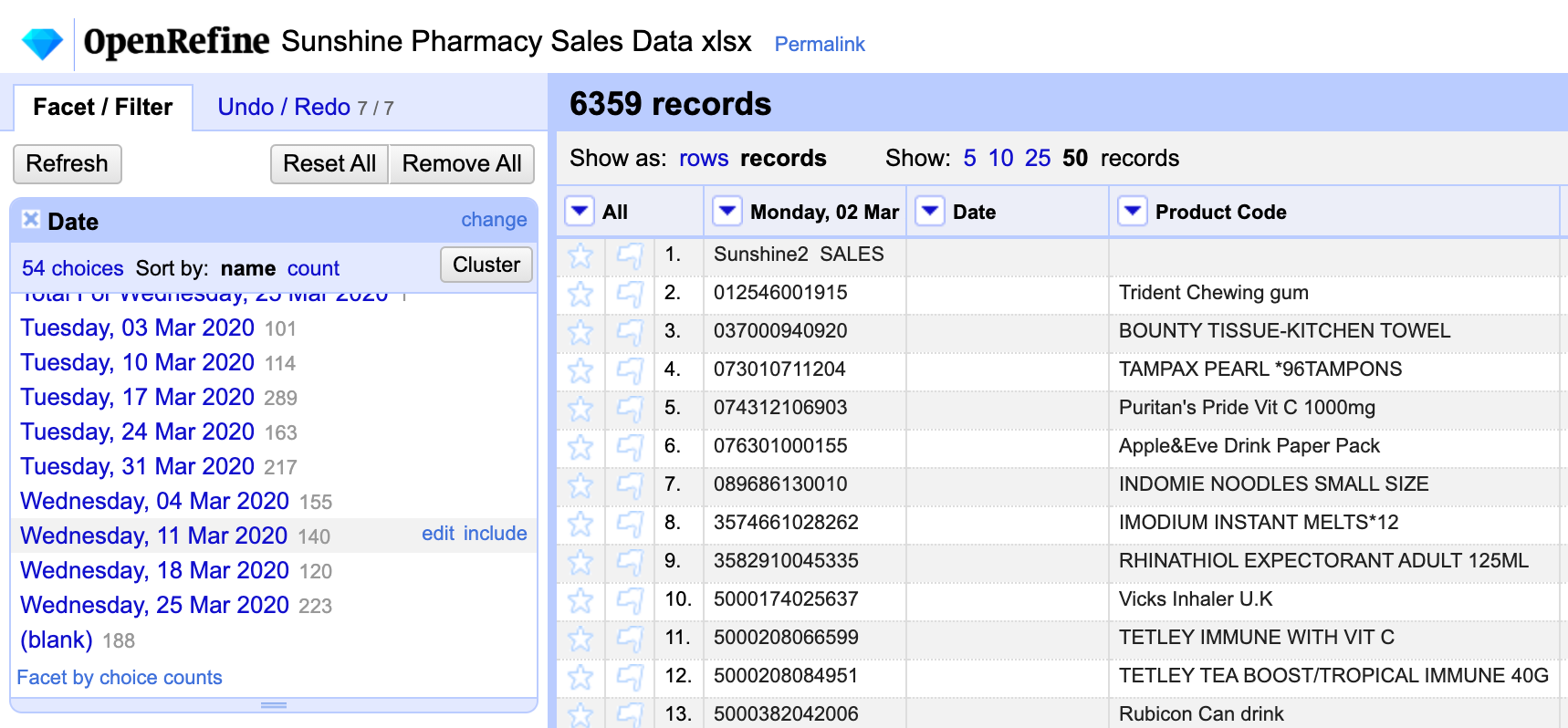Flag row 11 Tetley Immune record

[630, 639]
